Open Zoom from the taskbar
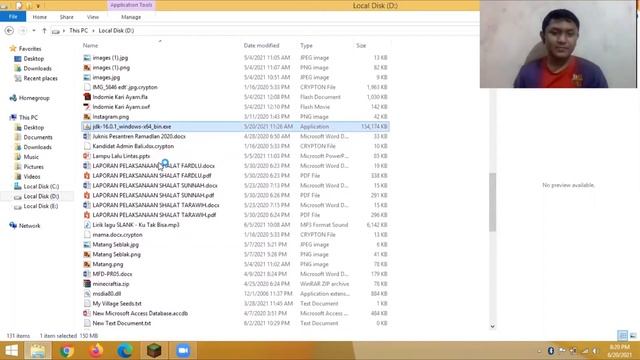 (183, 351)
